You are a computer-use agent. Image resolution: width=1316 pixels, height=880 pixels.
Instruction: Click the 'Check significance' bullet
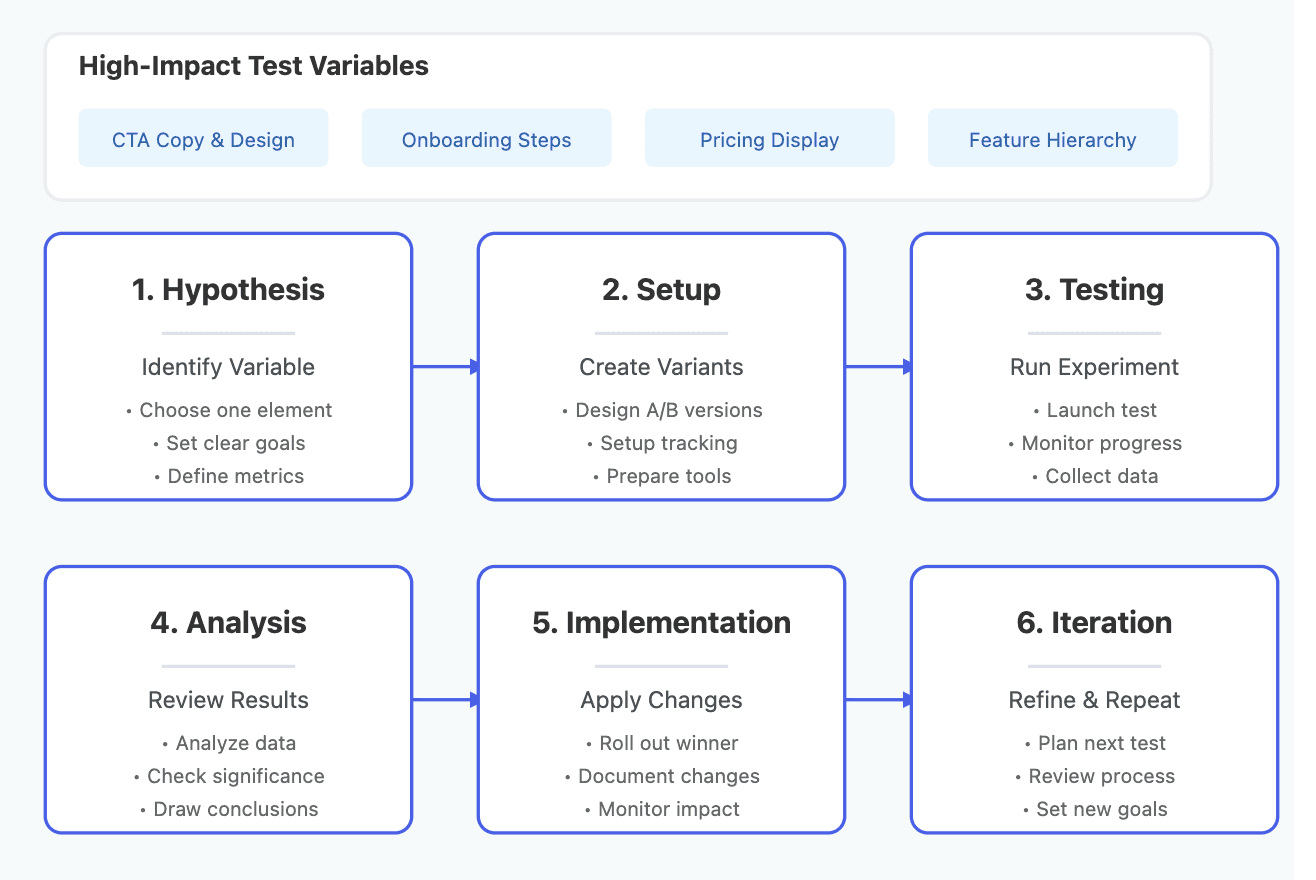228,776
